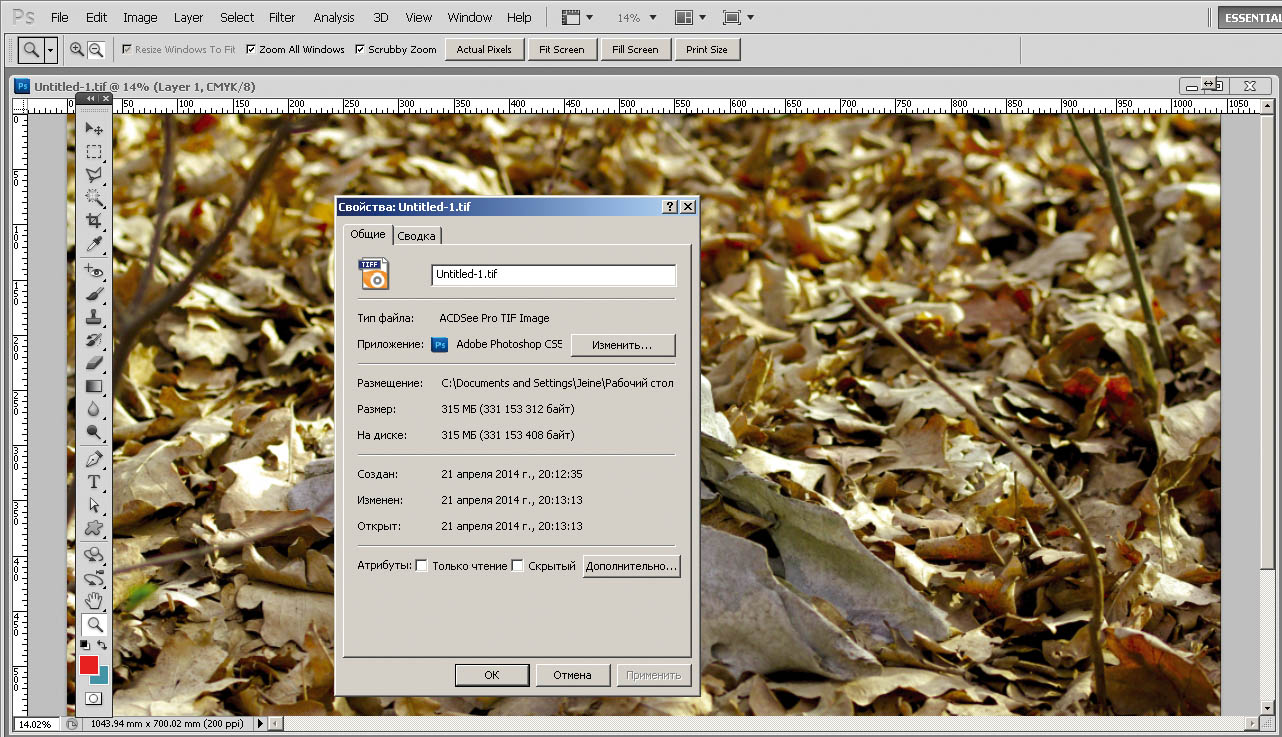This screenshot has width=1282, height=737.
Task: Click the zoom out magnifier icon
Action: [96, 49]
